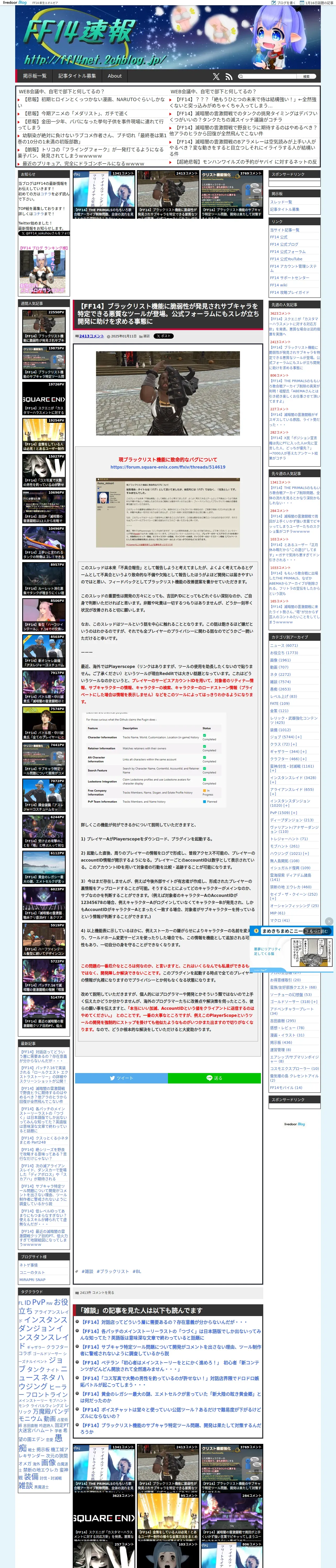Close the floating manga ad with X button
Screen dimensions: 336x1568
click(329, 921)
